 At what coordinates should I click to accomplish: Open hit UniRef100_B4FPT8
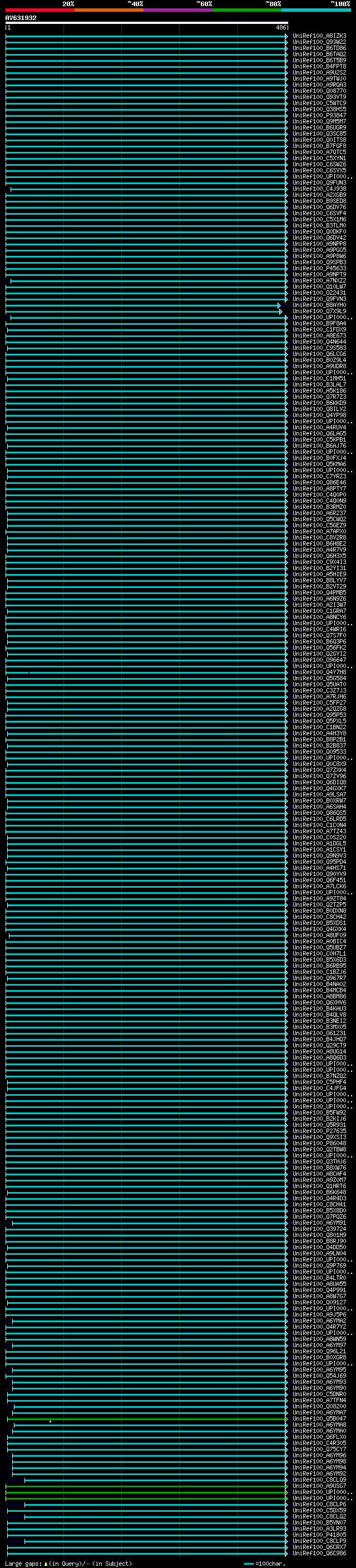[x=319, y=66]
